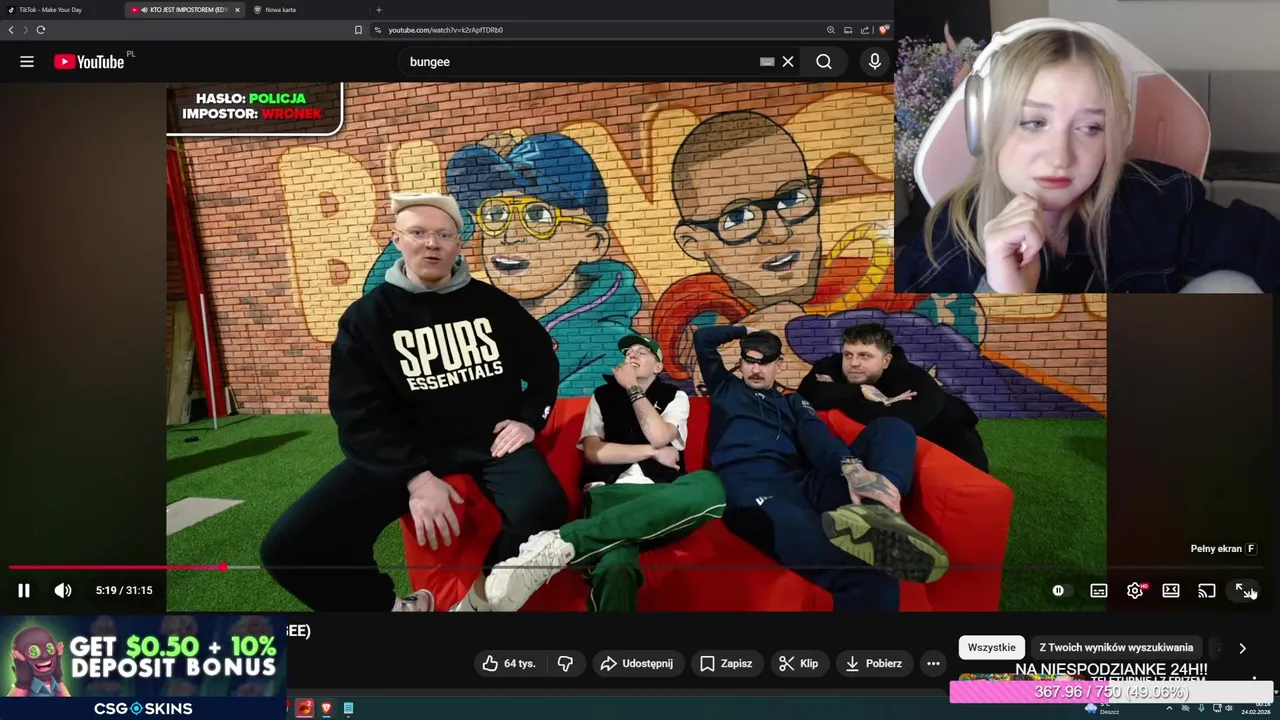Go forward with the browser forward arrow
This screenshot has width=1280, height=720.
click(x=25, y=30)
